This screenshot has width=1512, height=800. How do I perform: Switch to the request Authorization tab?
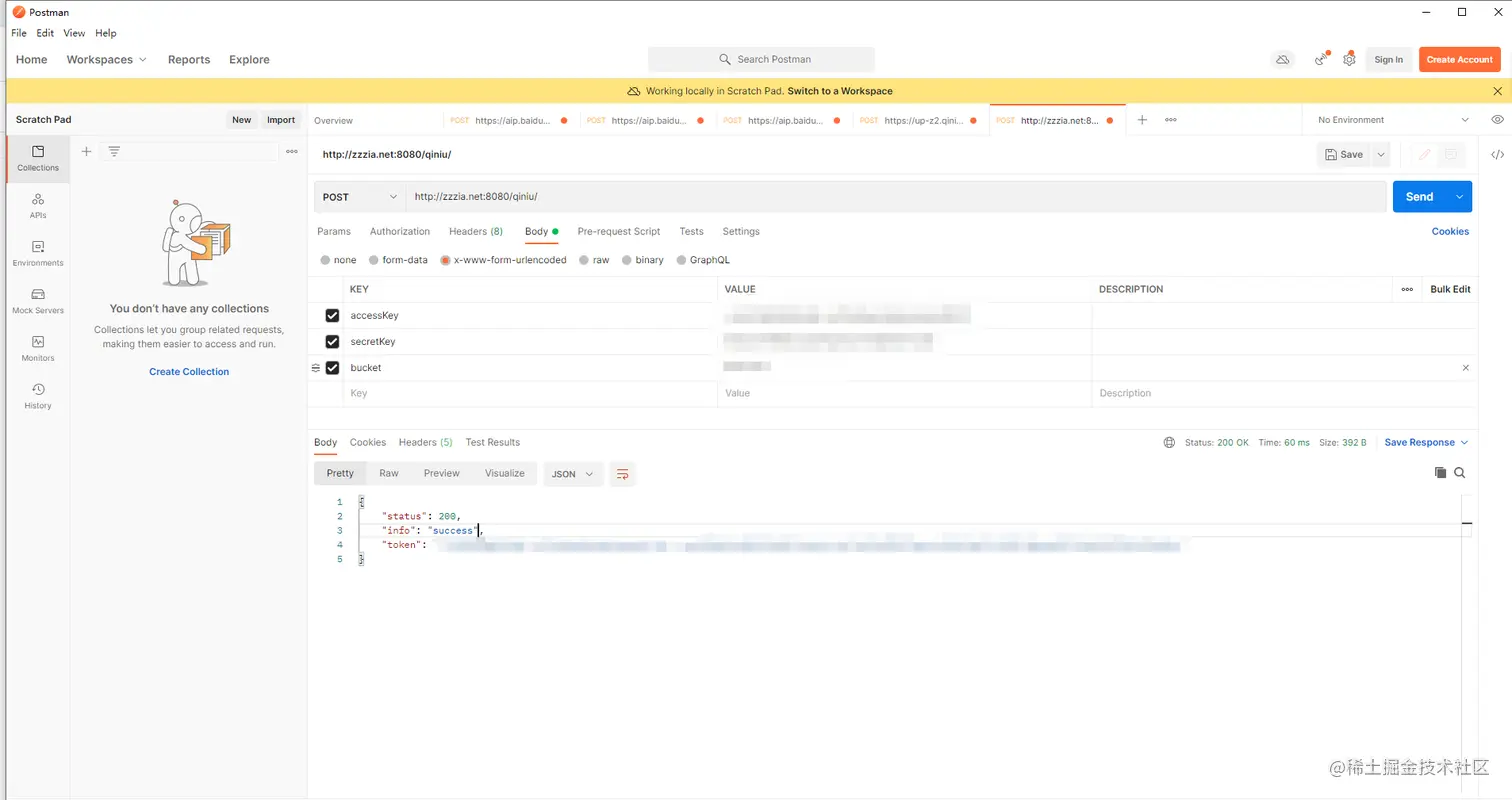tap(400, 231)
